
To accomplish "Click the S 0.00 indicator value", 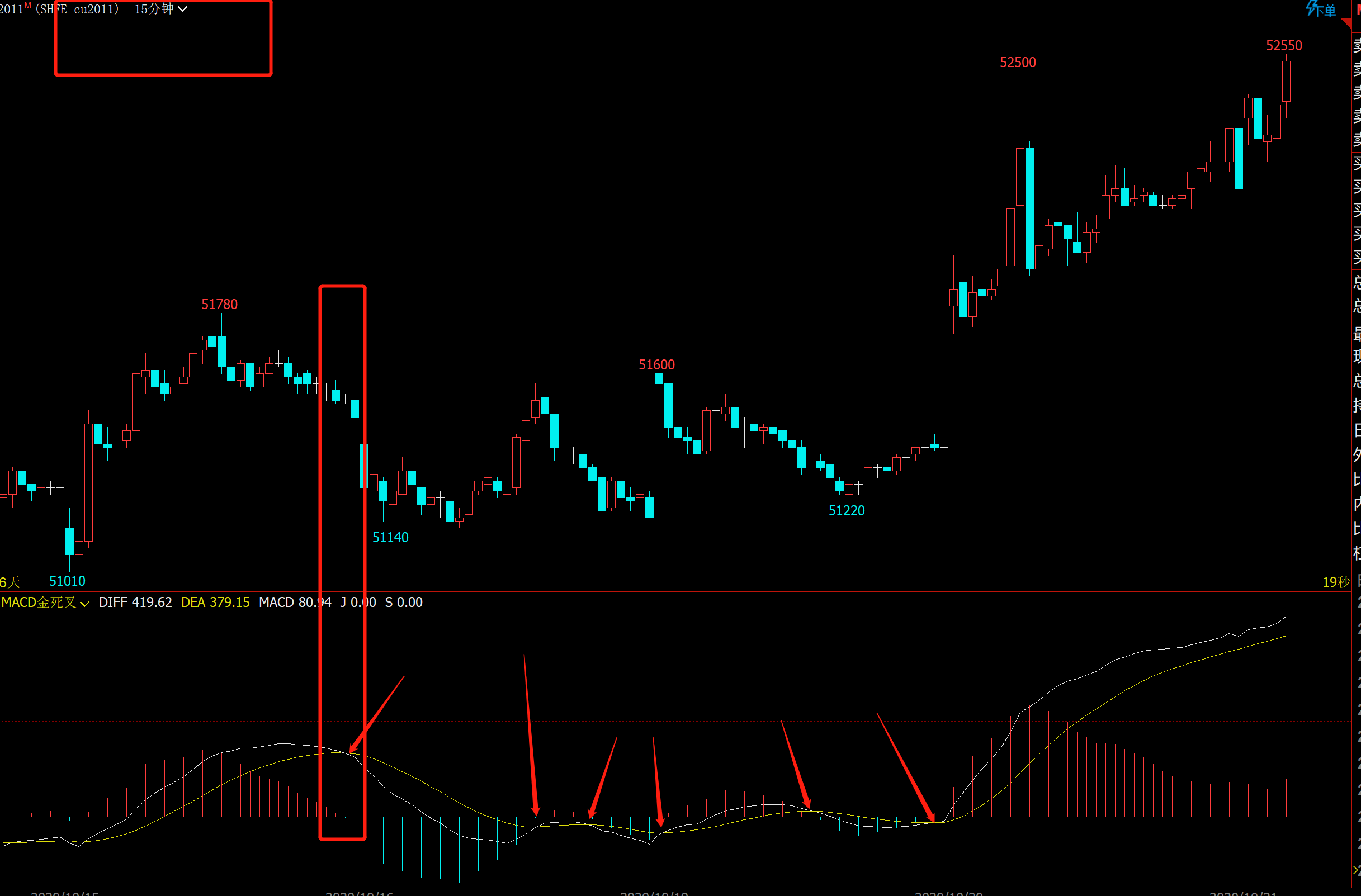I will point(404,602).
